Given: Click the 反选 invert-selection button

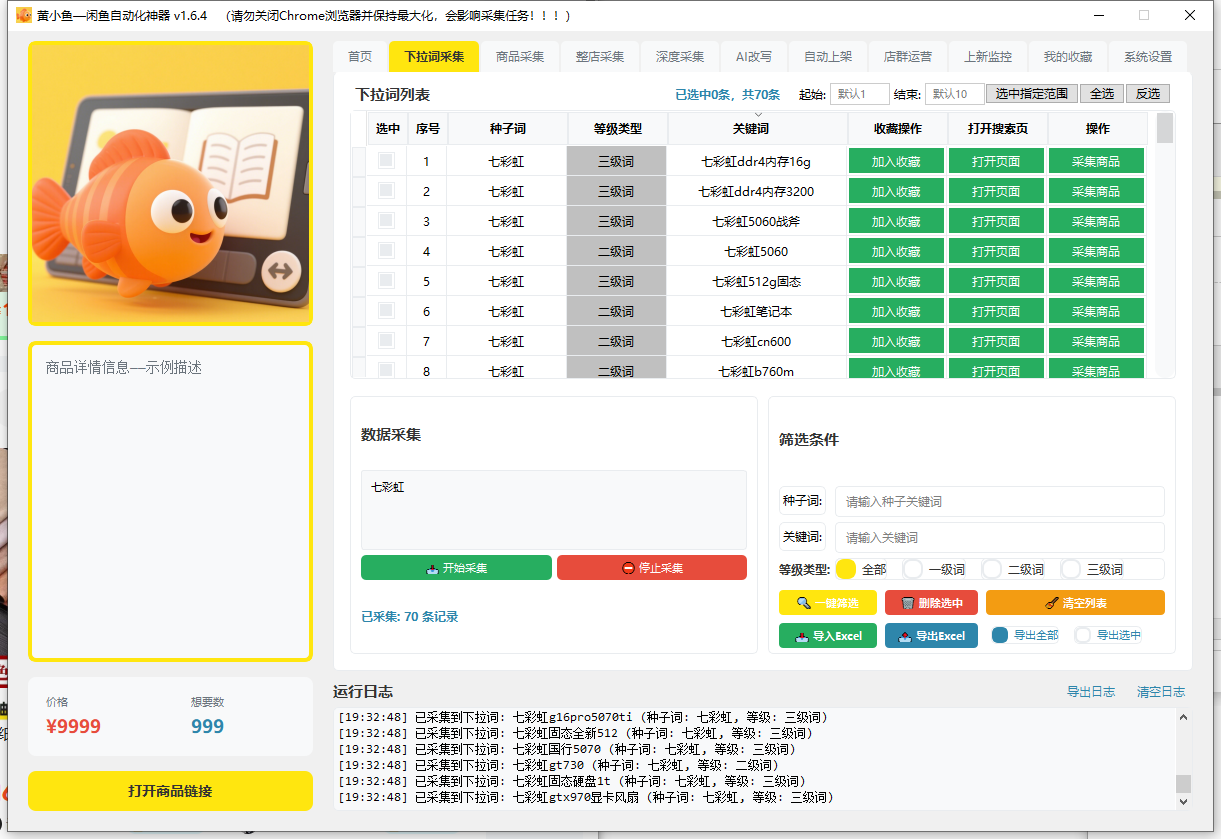Looking at the screenshot, I should pyautogui.click(x=1146, y=92).
